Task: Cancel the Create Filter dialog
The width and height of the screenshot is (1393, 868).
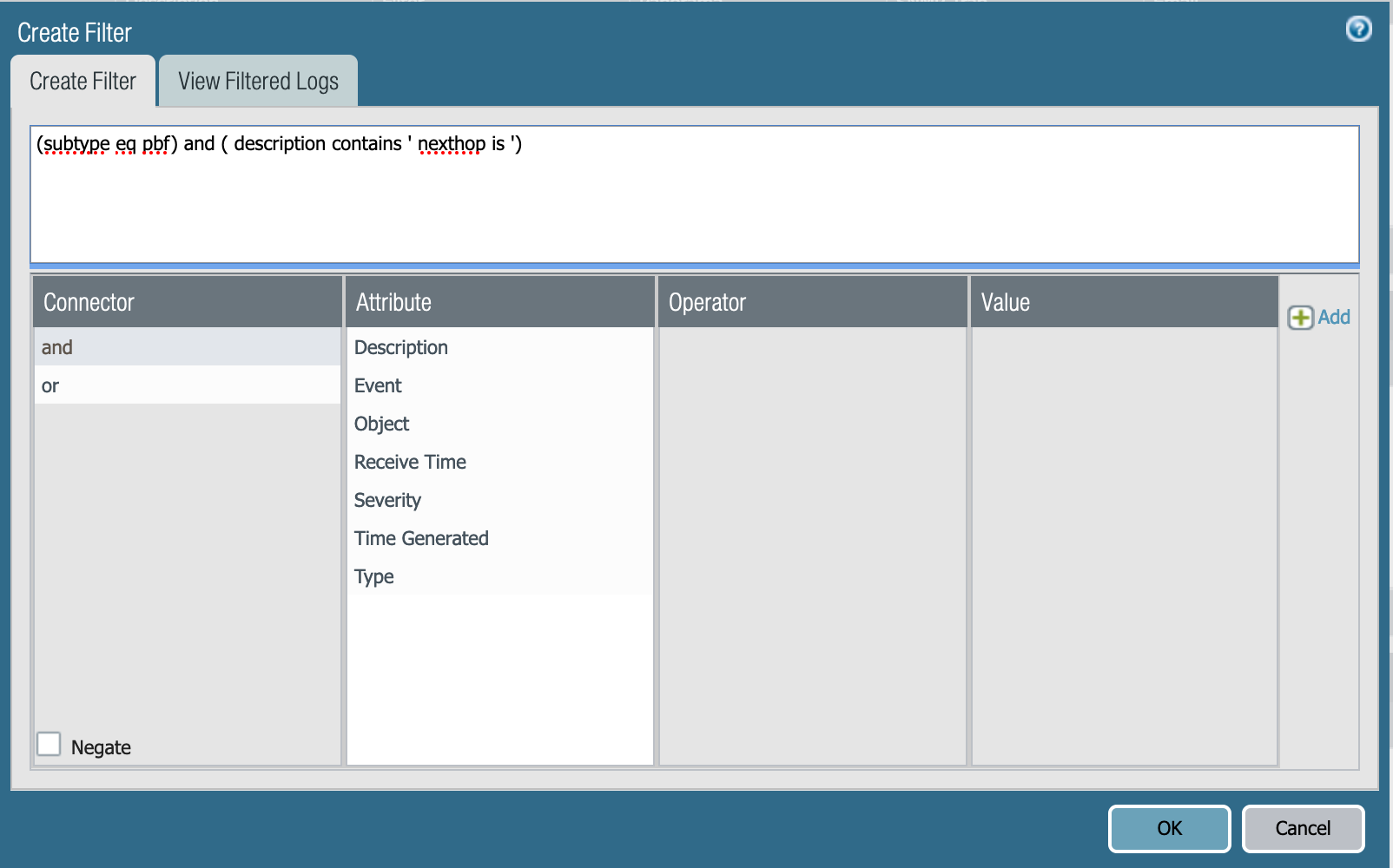Action: (1303, 828)
